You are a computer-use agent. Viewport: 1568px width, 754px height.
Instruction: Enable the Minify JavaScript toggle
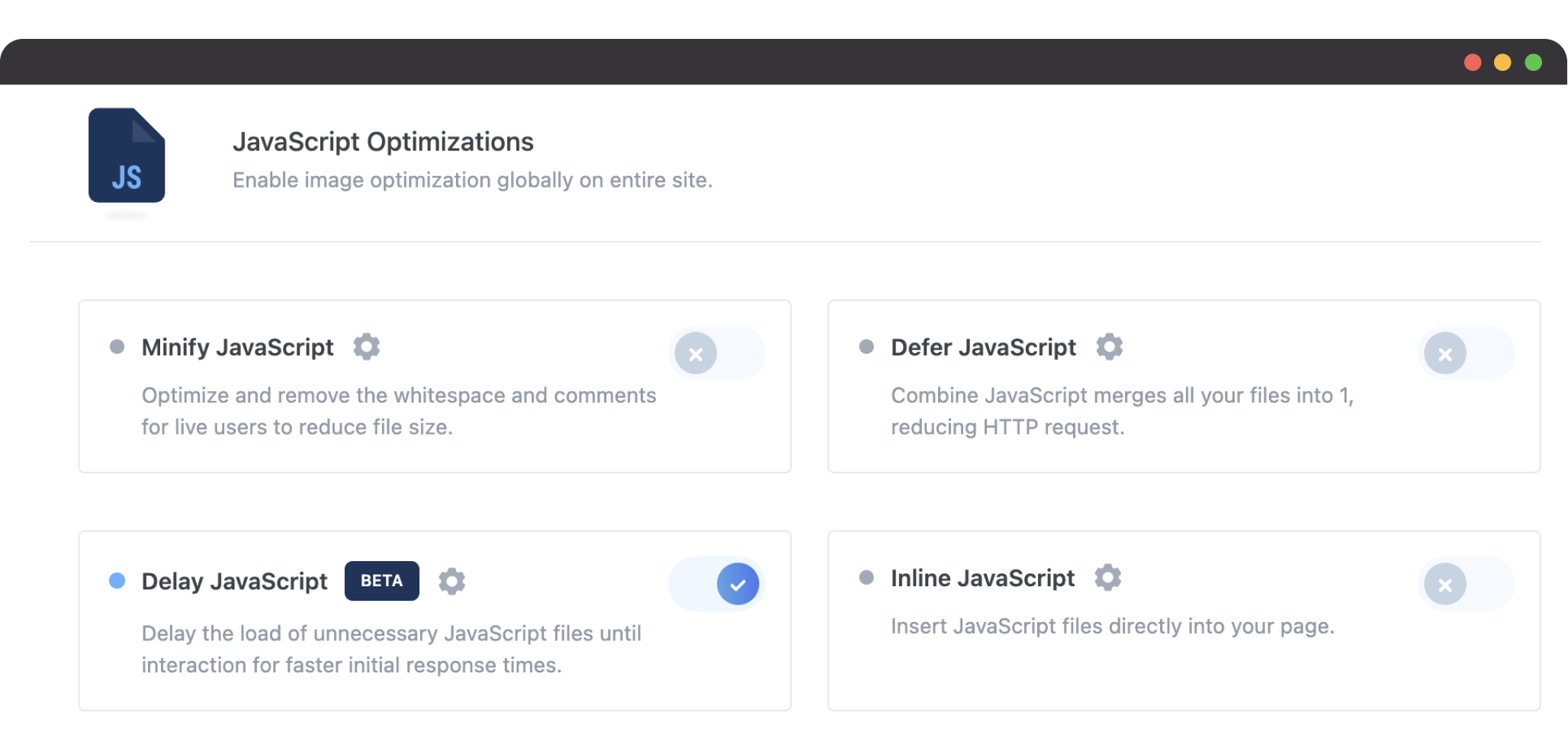pos(717,354)
